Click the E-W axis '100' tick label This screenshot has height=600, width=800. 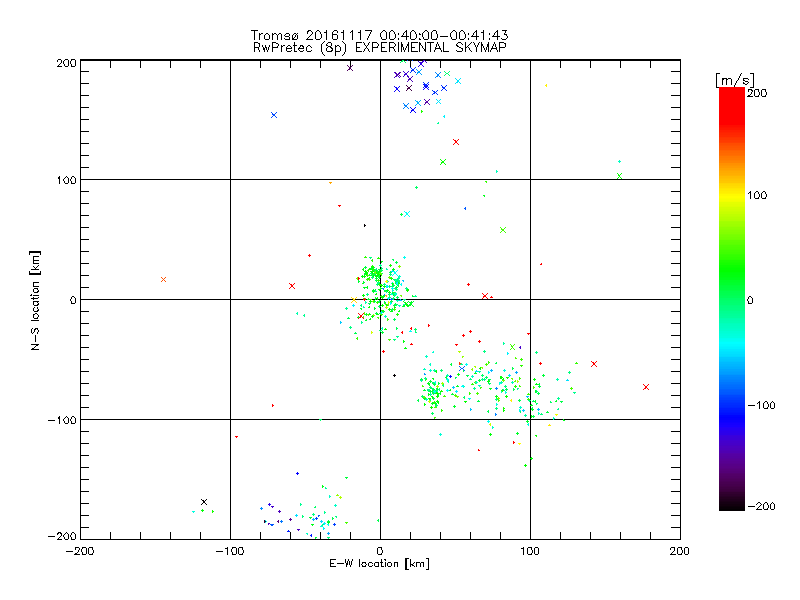(x=530, y=551)
